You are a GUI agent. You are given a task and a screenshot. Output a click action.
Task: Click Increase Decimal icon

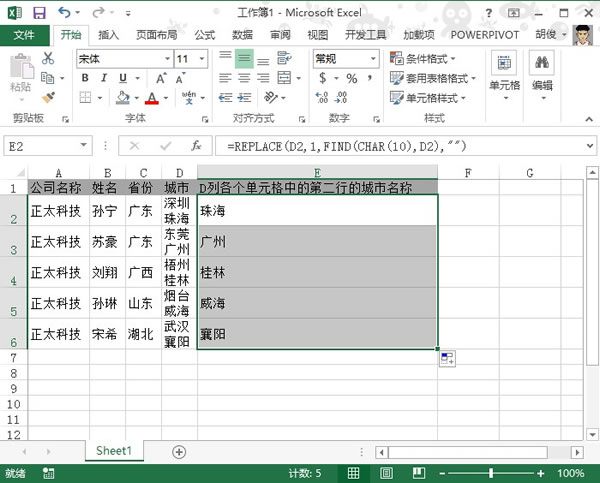point(321,98)
